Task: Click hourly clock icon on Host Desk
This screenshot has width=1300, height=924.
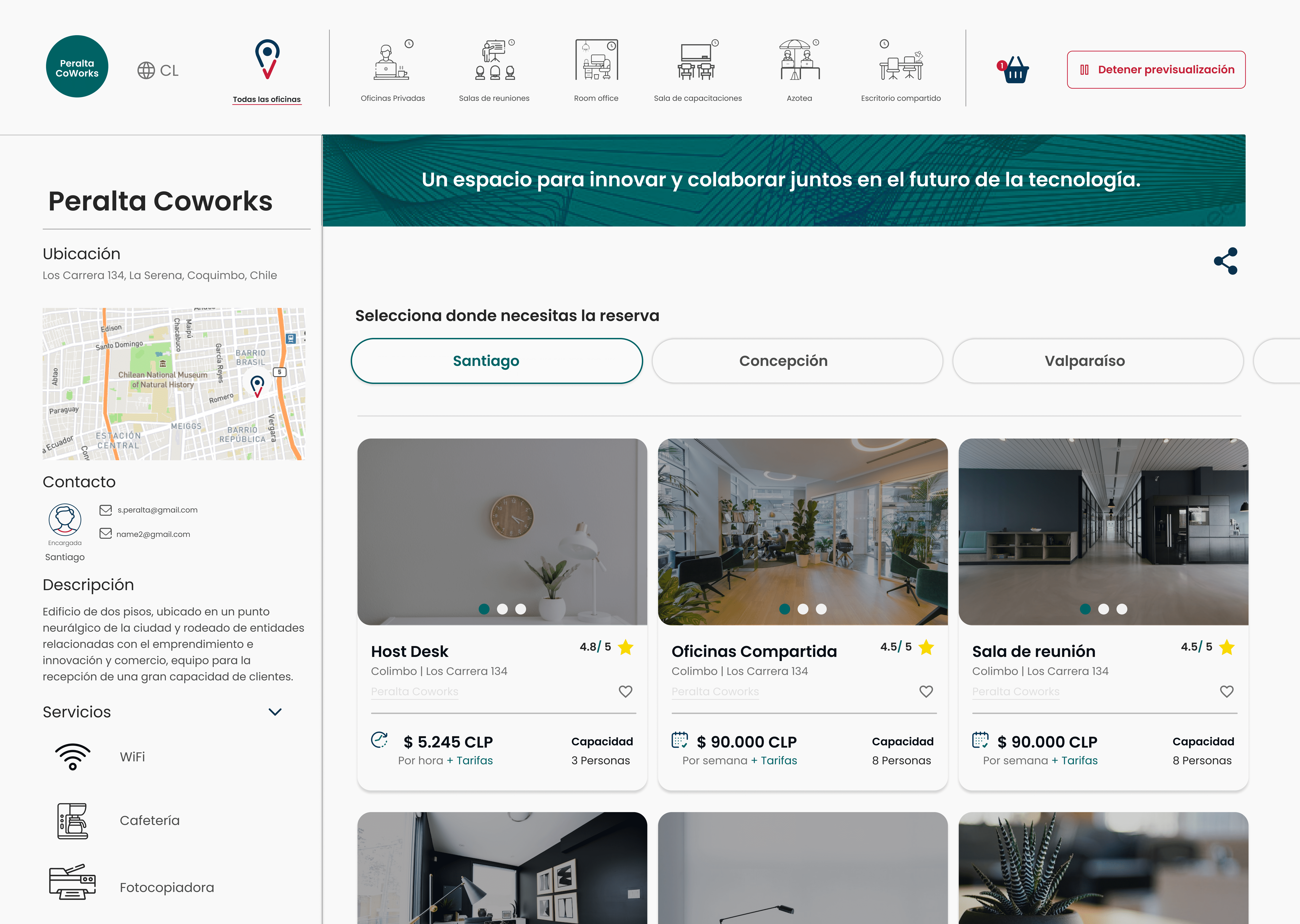Action: (379, 740)
